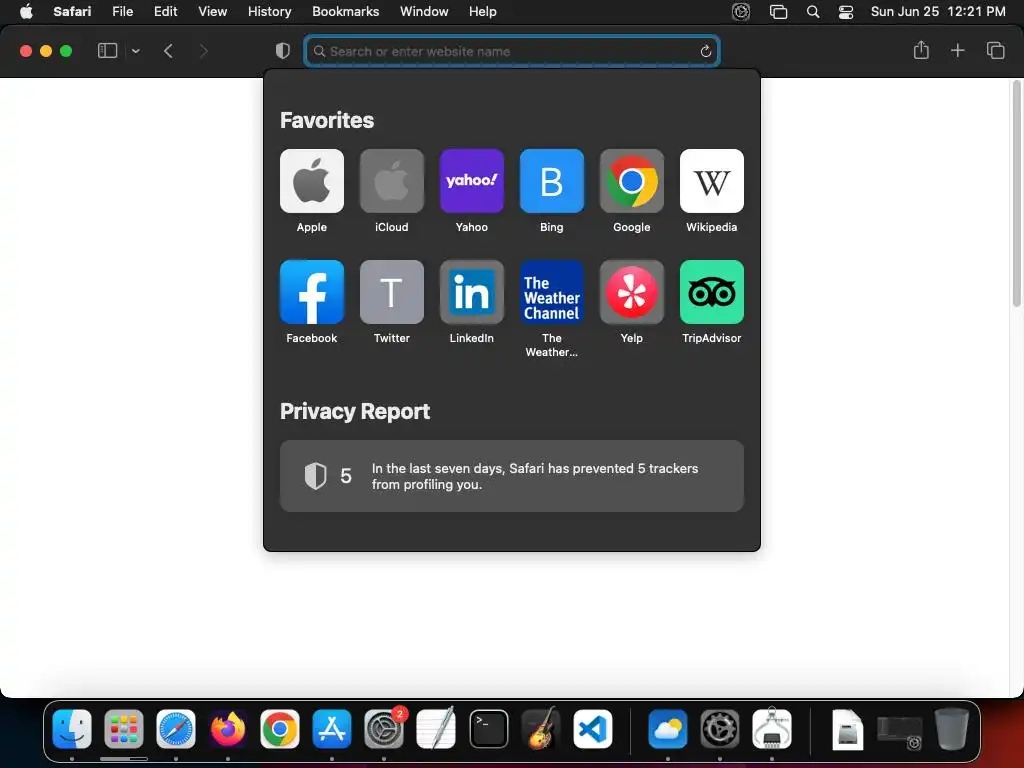Open Firefox from the Dock
1024x768 pixels.
[227, 729]
